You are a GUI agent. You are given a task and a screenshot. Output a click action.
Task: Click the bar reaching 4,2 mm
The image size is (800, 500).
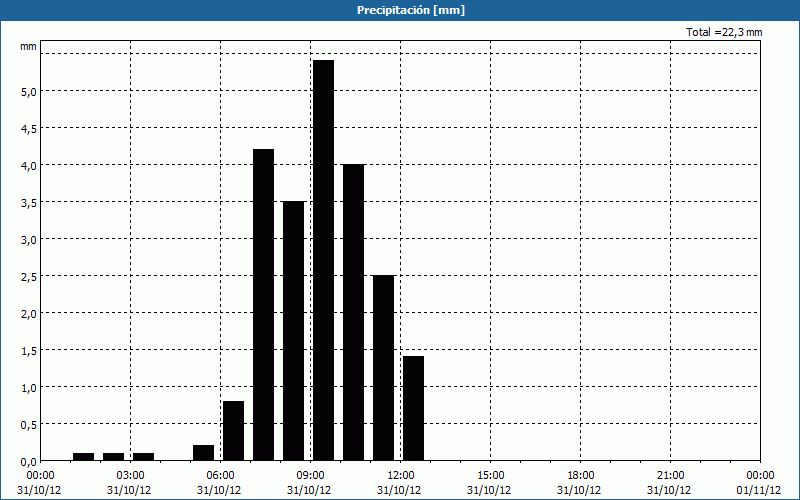pyautogui.click(x=264, y=305)
